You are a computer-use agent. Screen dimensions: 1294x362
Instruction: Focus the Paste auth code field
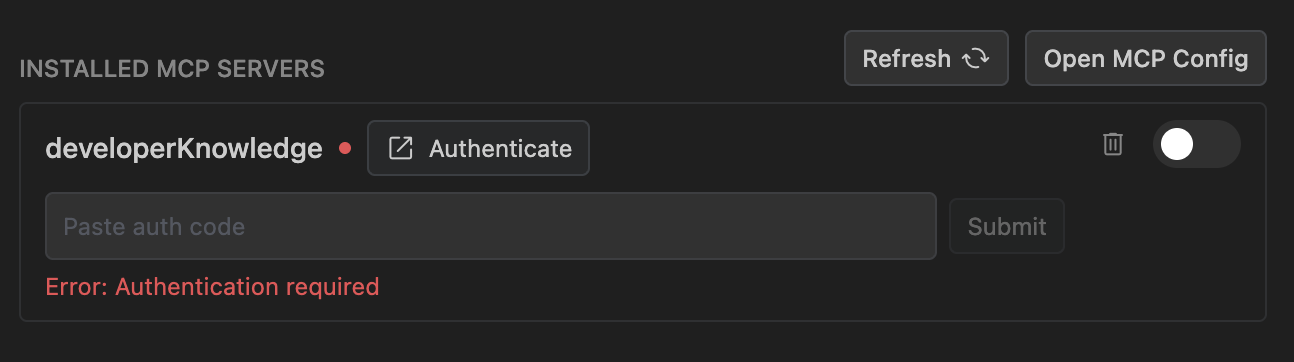[x=490, y=226]
